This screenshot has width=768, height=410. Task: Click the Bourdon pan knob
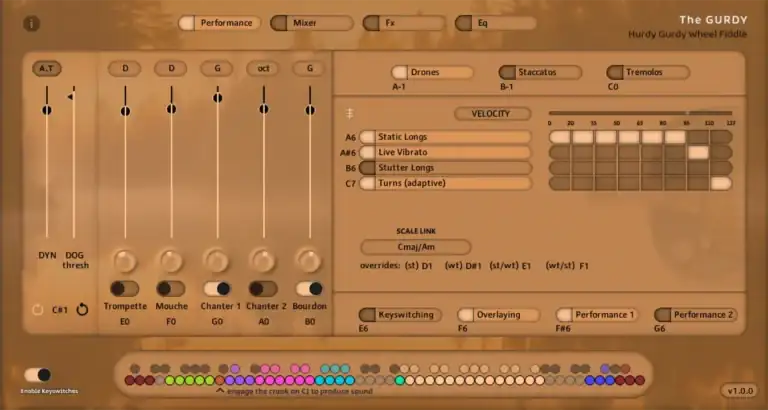click(310, 261)
